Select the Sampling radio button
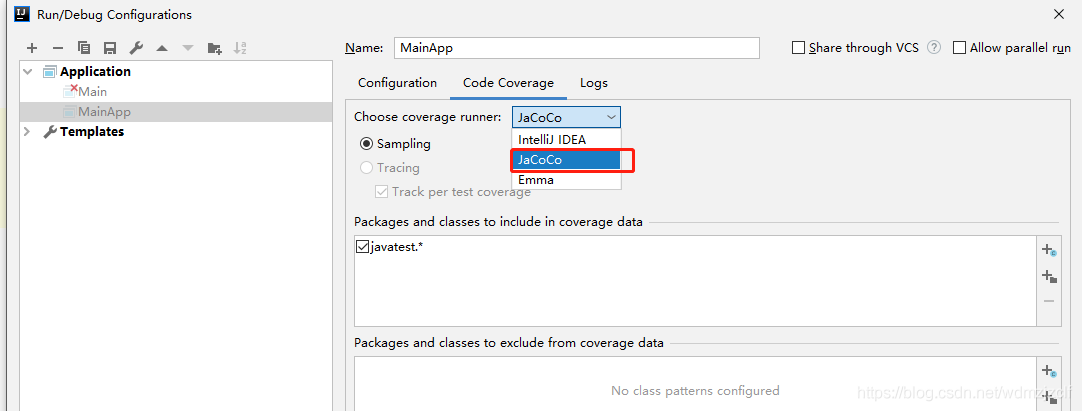Viewport: 1082px width, 411px height. [x=366, y=144]
